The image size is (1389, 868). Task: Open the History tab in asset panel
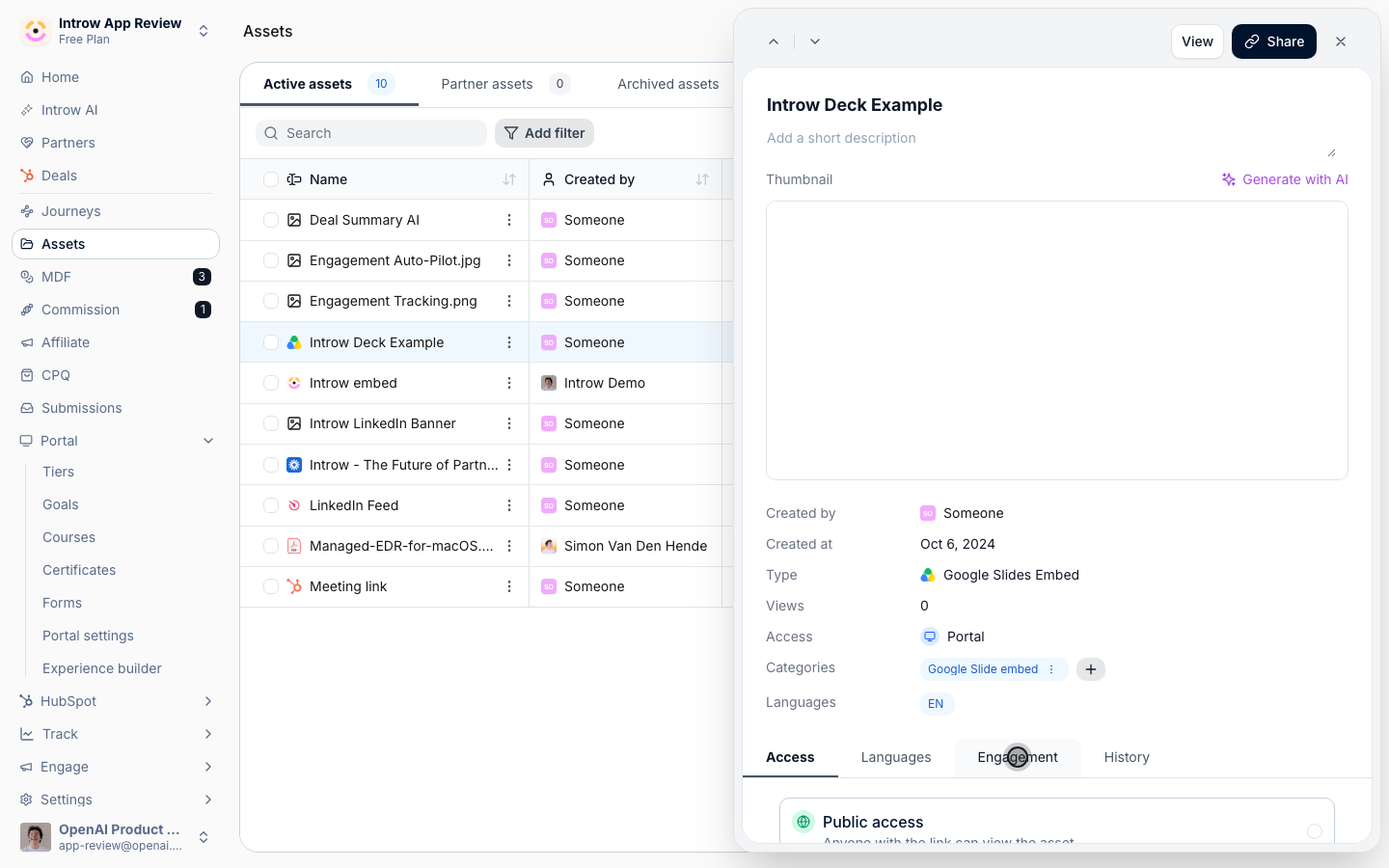1127,757
